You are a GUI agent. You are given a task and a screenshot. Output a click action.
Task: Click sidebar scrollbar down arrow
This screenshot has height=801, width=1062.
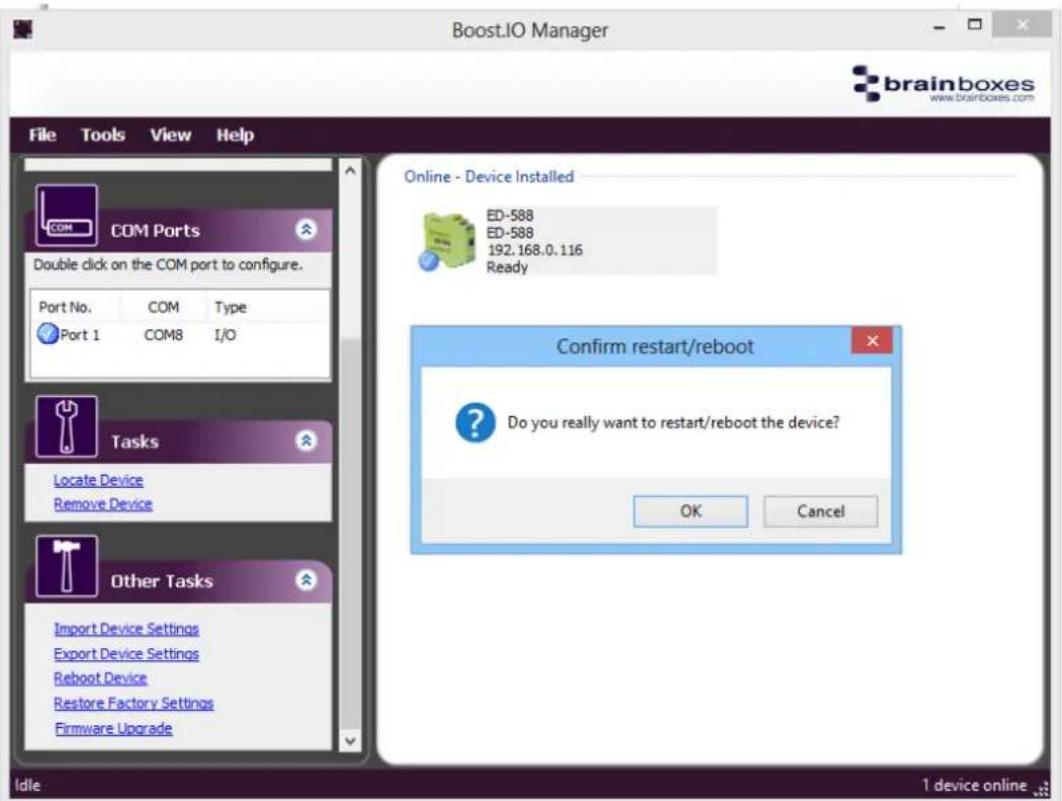coord(350,741)
